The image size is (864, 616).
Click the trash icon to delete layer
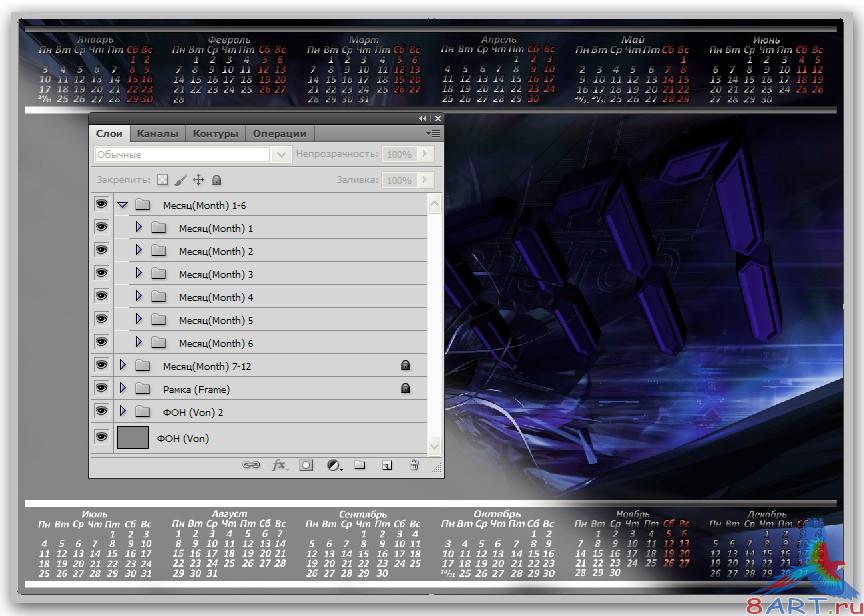tap(413, 465)
